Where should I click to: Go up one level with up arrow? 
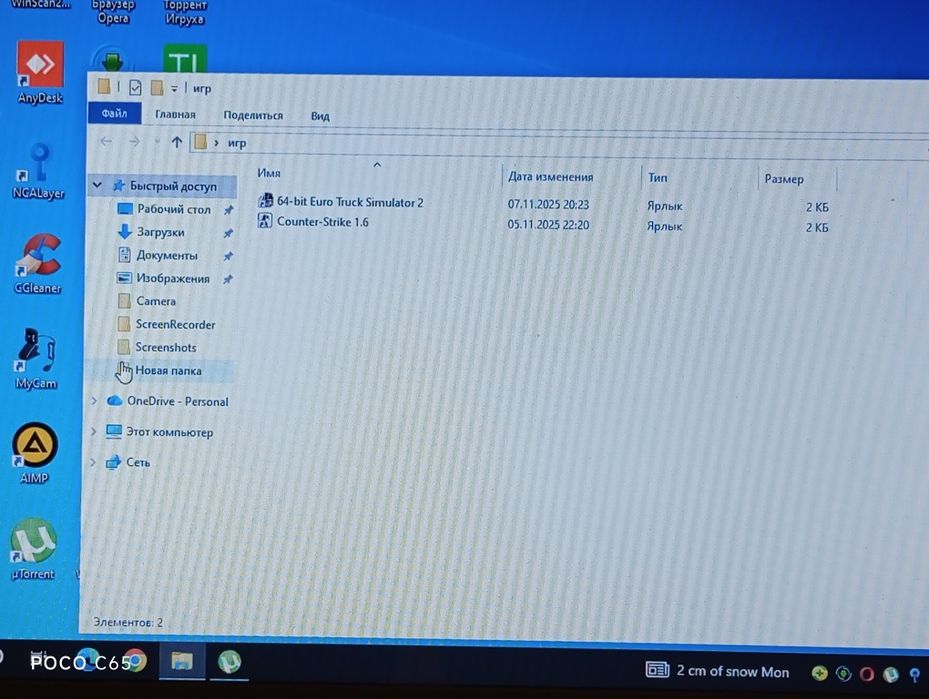(x=177, y=142)
